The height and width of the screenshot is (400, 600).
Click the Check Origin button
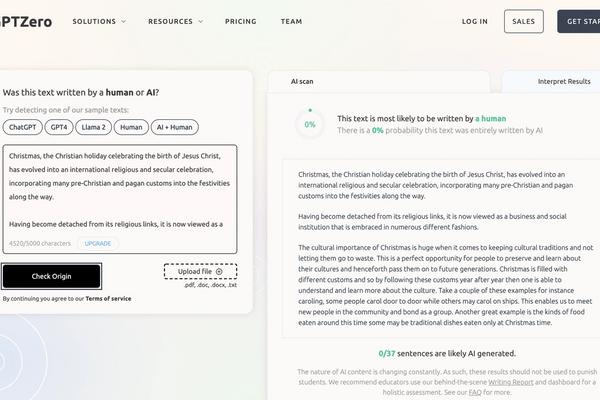point(51,276)
